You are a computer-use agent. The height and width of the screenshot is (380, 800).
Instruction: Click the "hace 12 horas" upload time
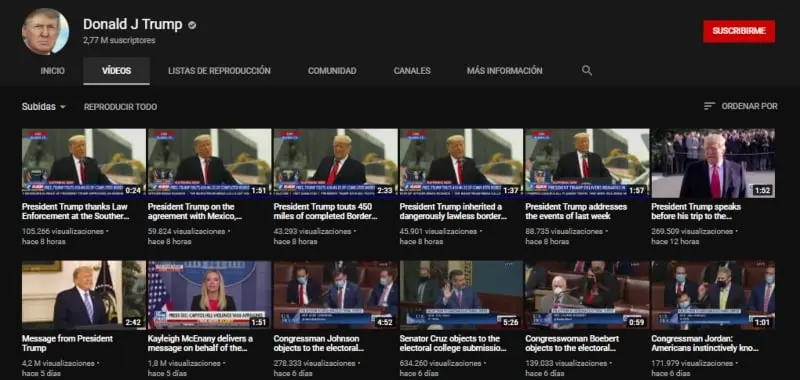coord(675,242)
